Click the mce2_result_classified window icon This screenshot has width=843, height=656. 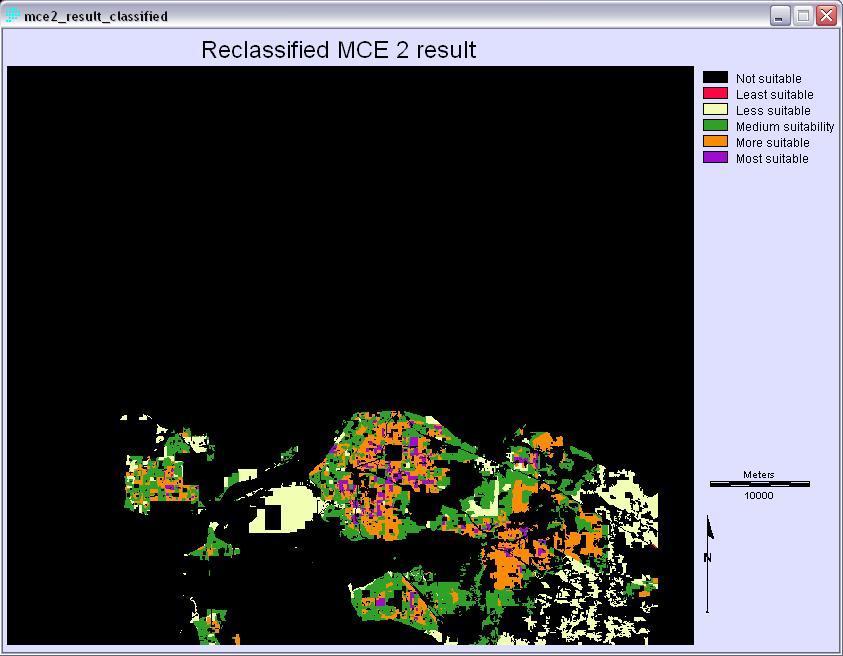13,16
